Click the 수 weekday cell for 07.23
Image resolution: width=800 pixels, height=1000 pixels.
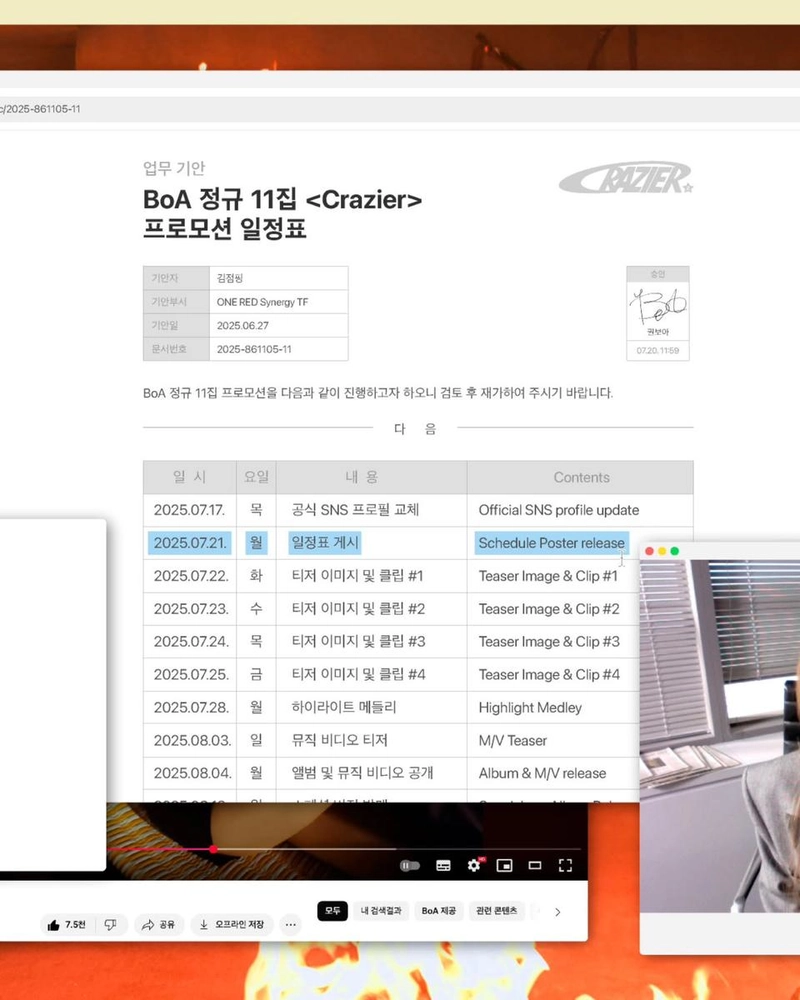click(x=256, y=609)
